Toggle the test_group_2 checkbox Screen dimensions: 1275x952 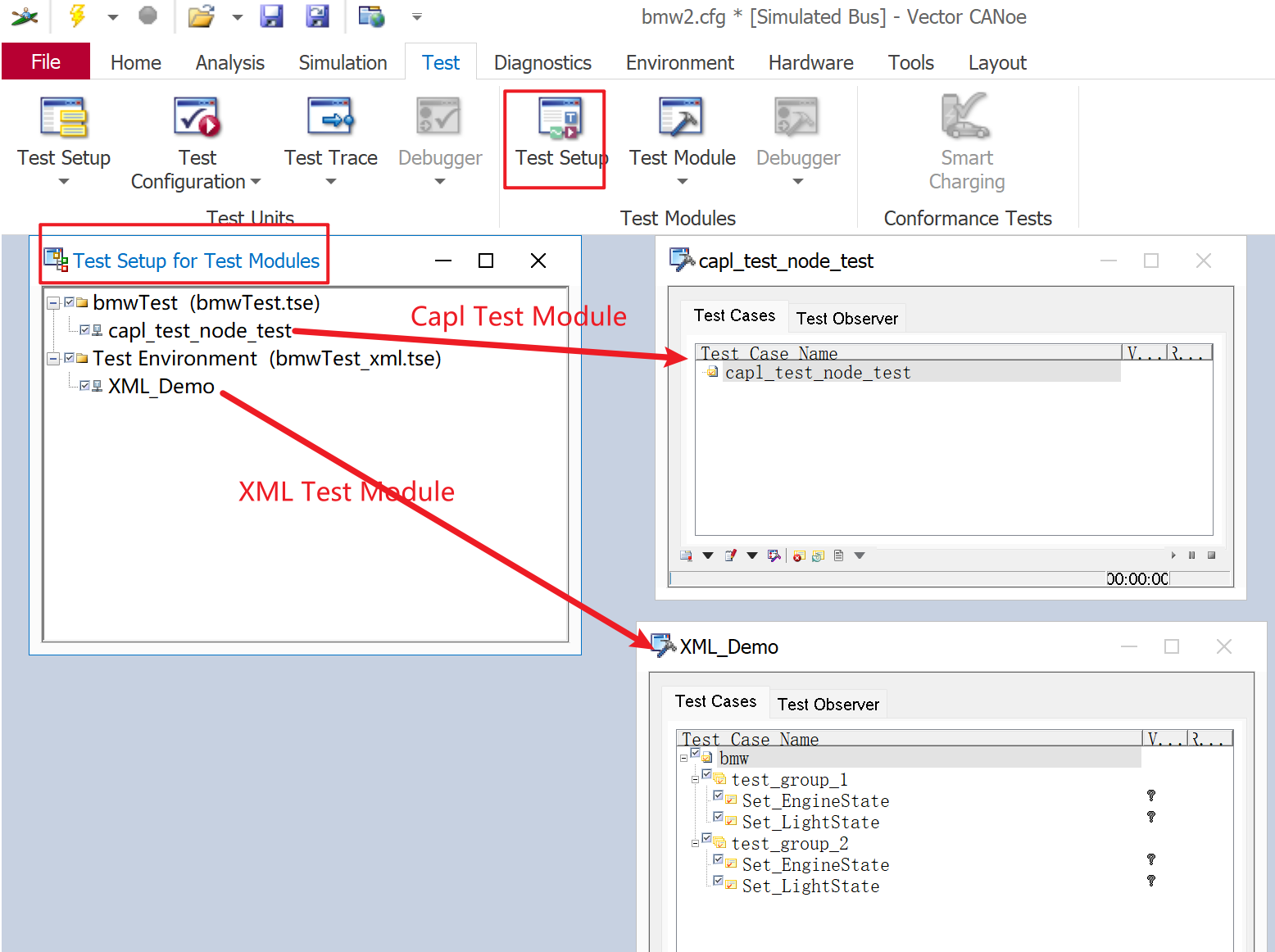point(706,838)
